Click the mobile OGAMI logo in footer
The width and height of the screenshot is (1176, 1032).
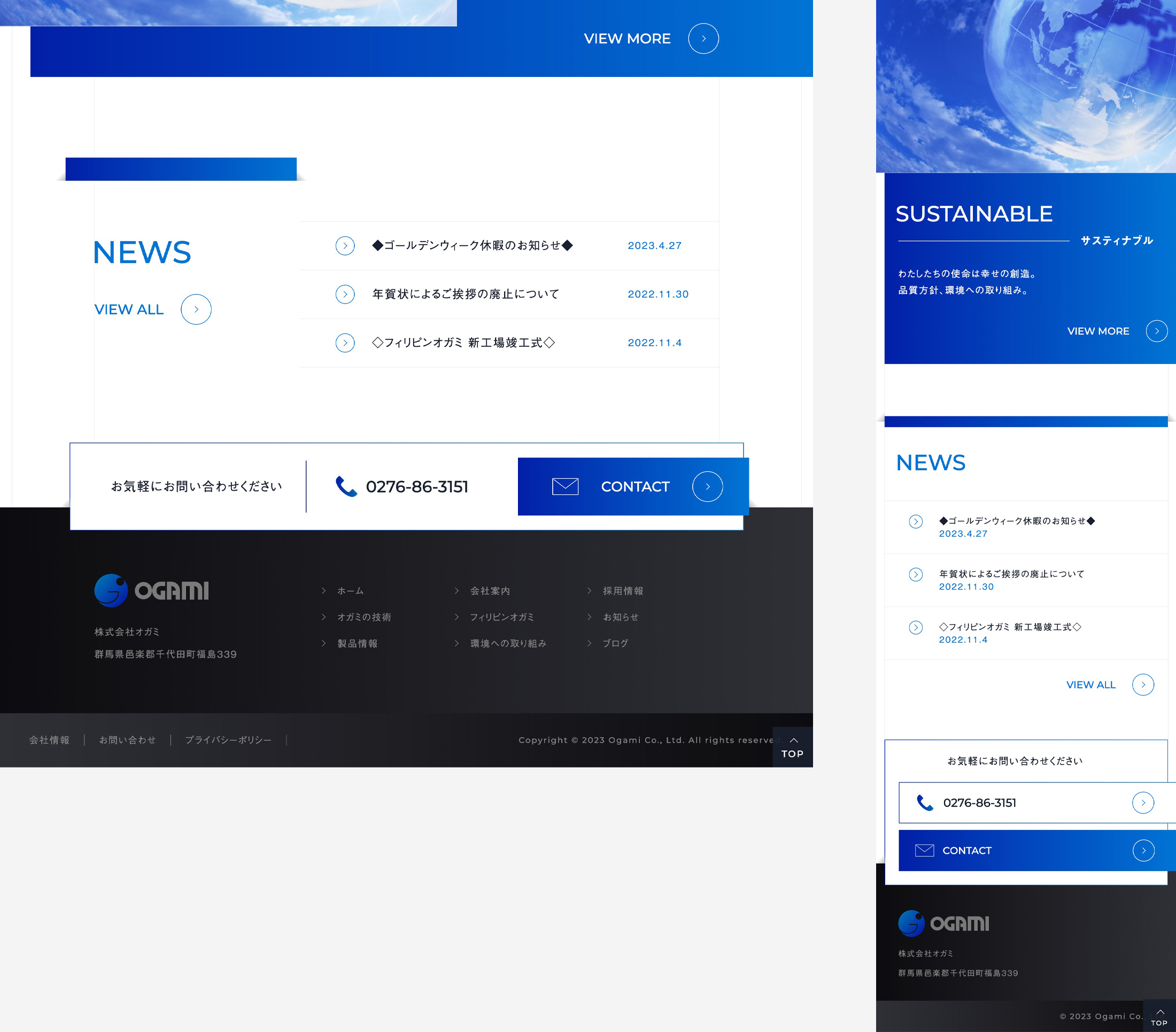pos(943,924)
